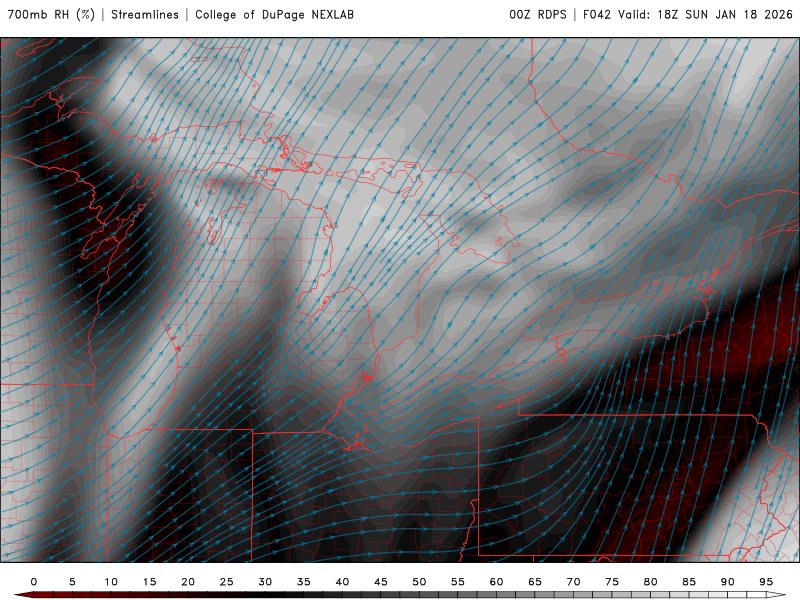Click the colorbar label "20"
800x600 pixels.
(188, 582)
